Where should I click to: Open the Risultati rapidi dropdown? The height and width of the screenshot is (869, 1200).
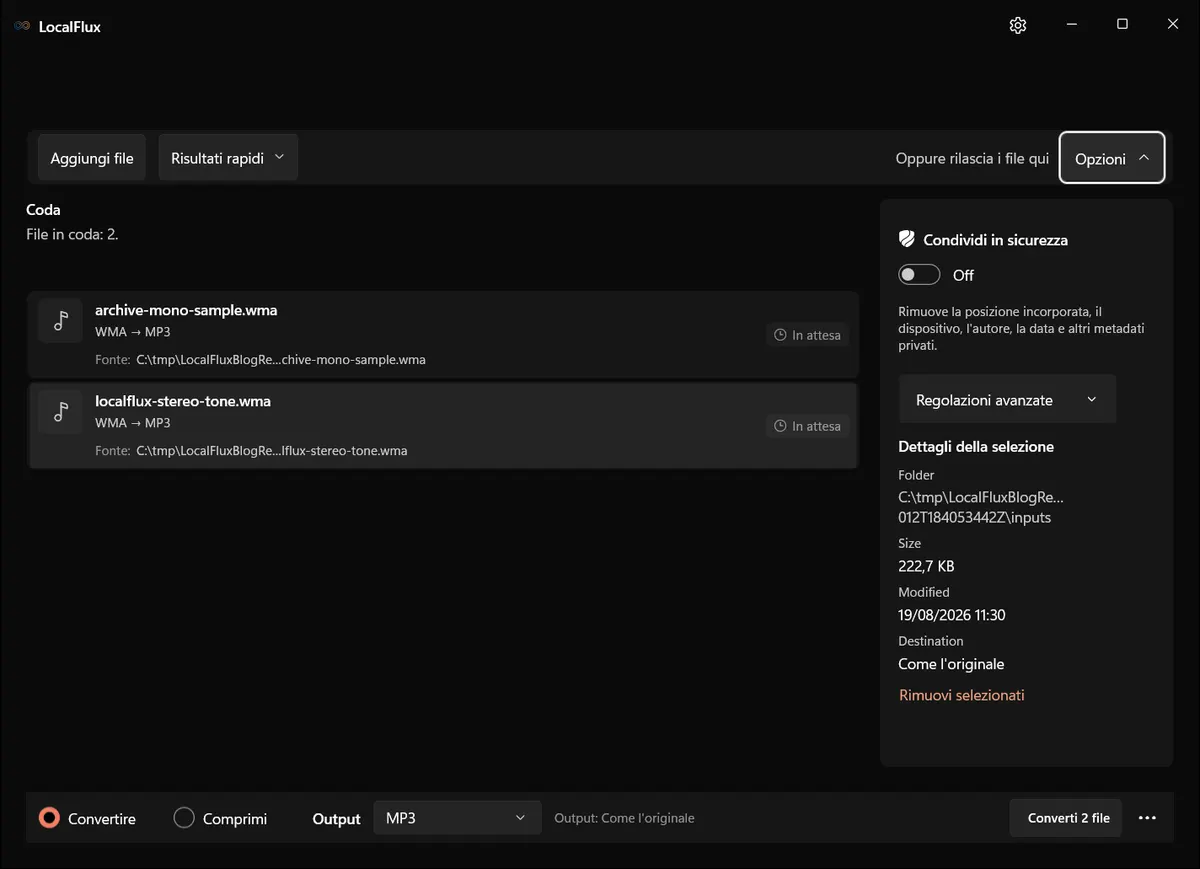tap(228, 158)
